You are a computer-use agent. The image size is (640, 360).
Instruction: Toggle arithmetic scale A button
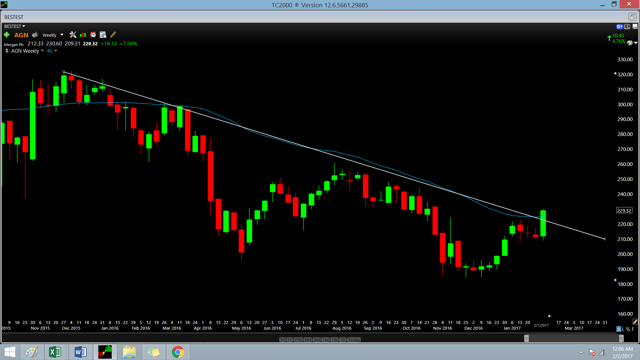coord(618,329)
